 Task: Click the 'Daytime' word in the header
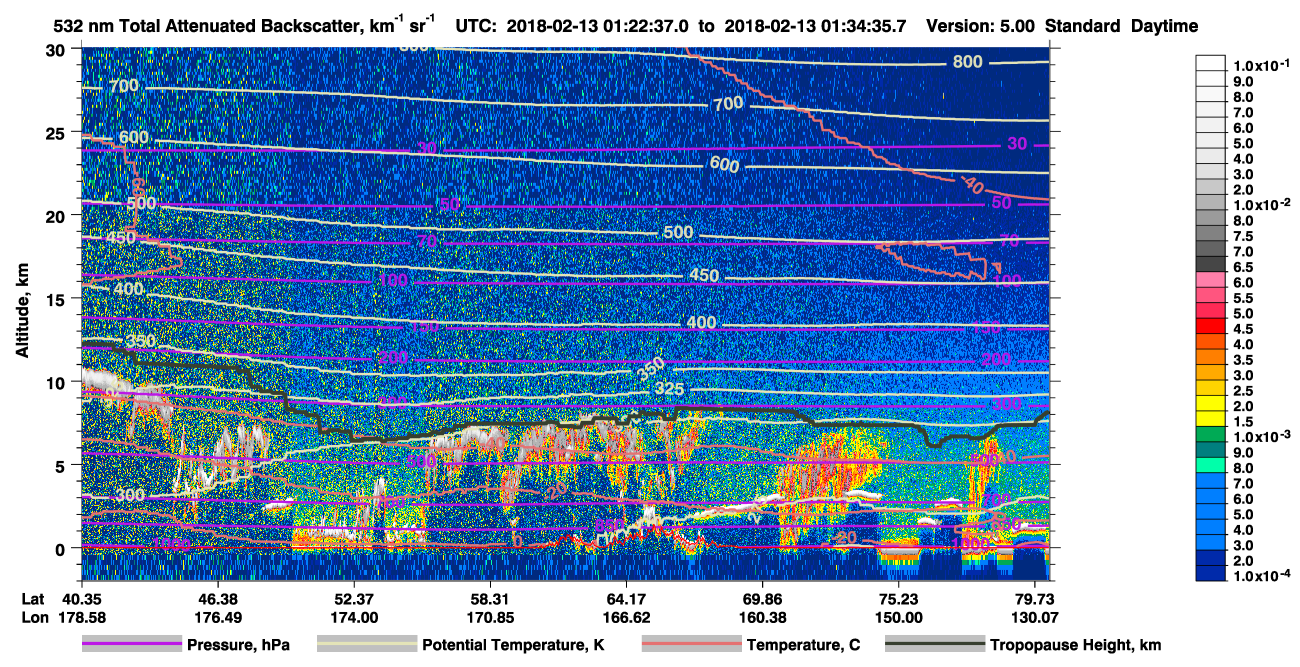tap(1164, 26)
